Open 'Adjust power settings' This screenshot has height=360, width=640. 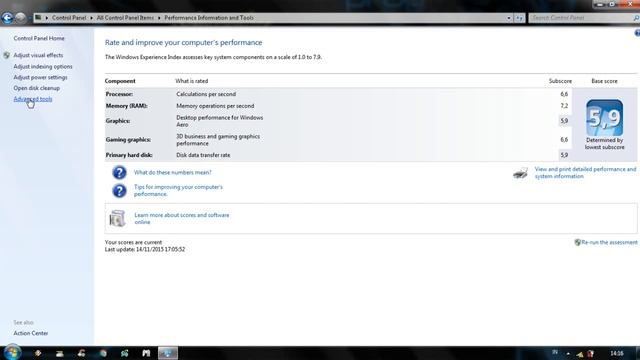(x=40, y=78)
